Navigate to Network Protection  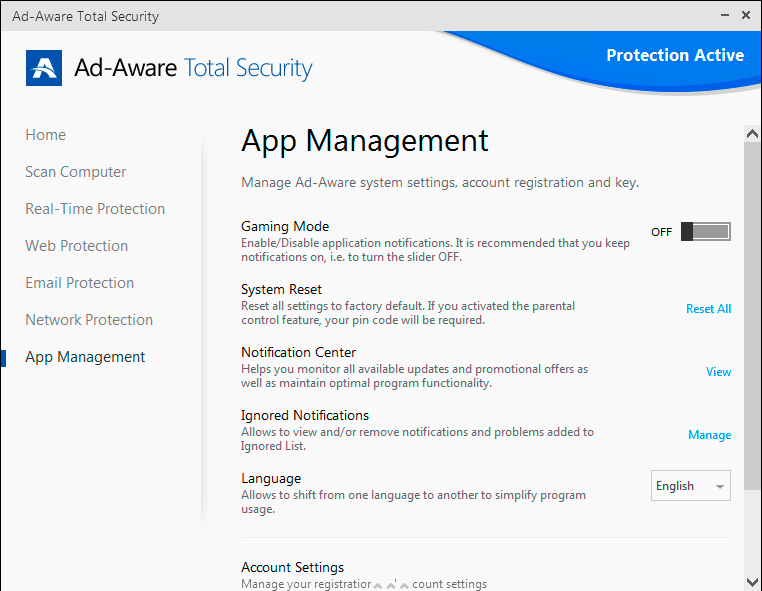click(89, 320)
